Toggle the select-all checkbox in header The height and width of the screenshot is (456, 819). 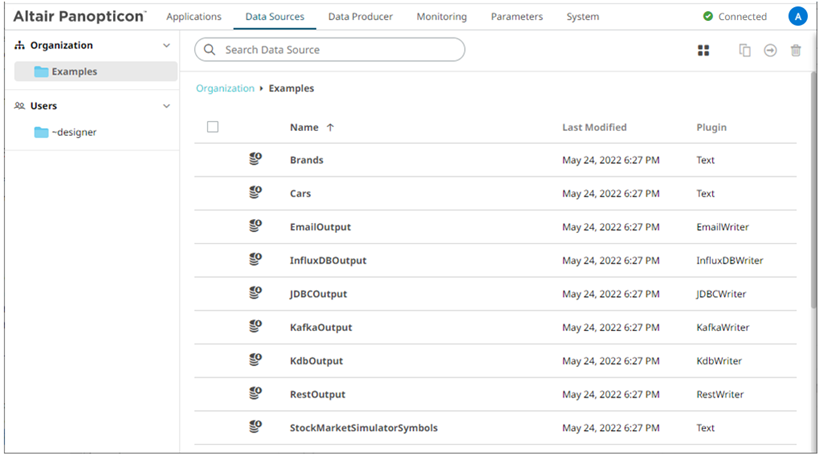212,127
